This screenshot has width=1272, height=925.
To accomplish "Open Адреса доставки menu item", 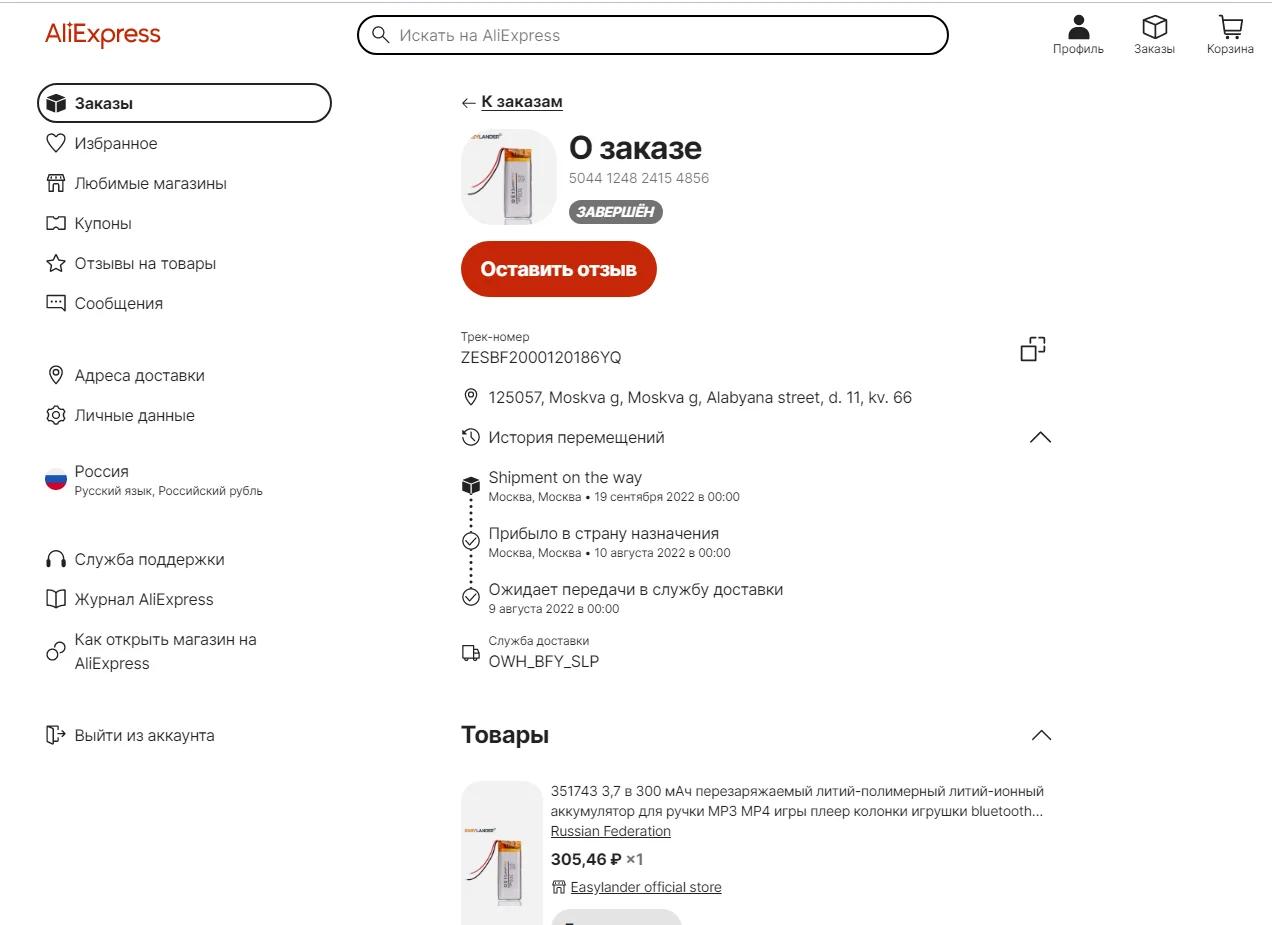I will pos(125,376).
